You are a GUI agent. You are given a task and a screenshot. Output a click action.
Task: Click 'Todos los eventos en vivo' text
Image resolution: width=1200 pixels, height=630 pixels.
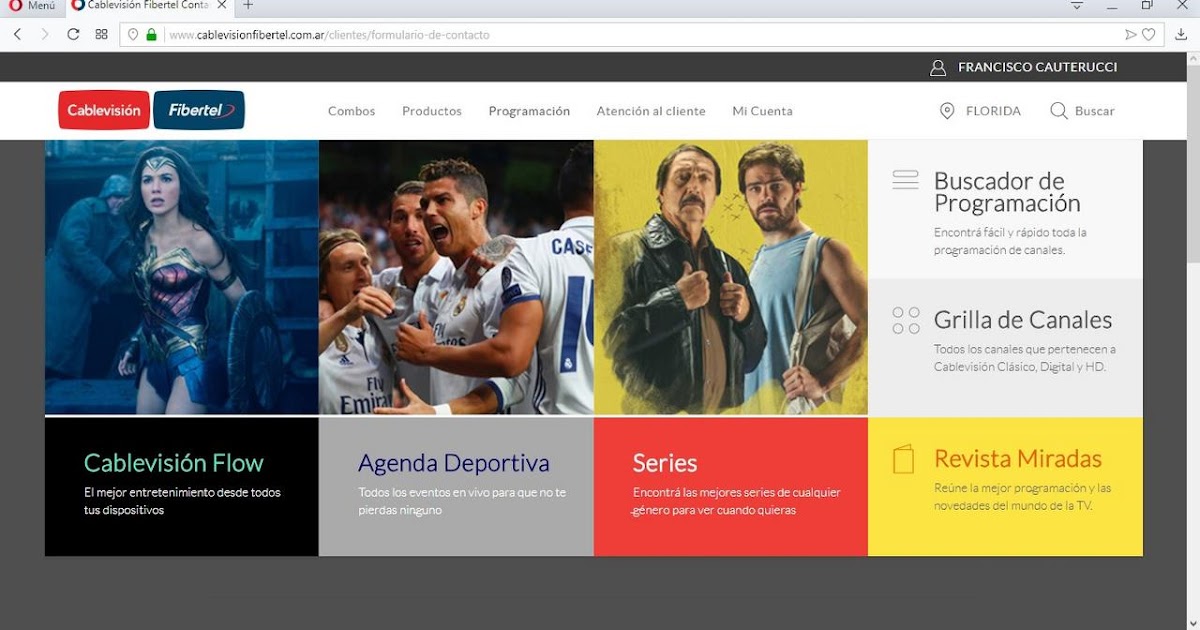[x=462, y=501]
